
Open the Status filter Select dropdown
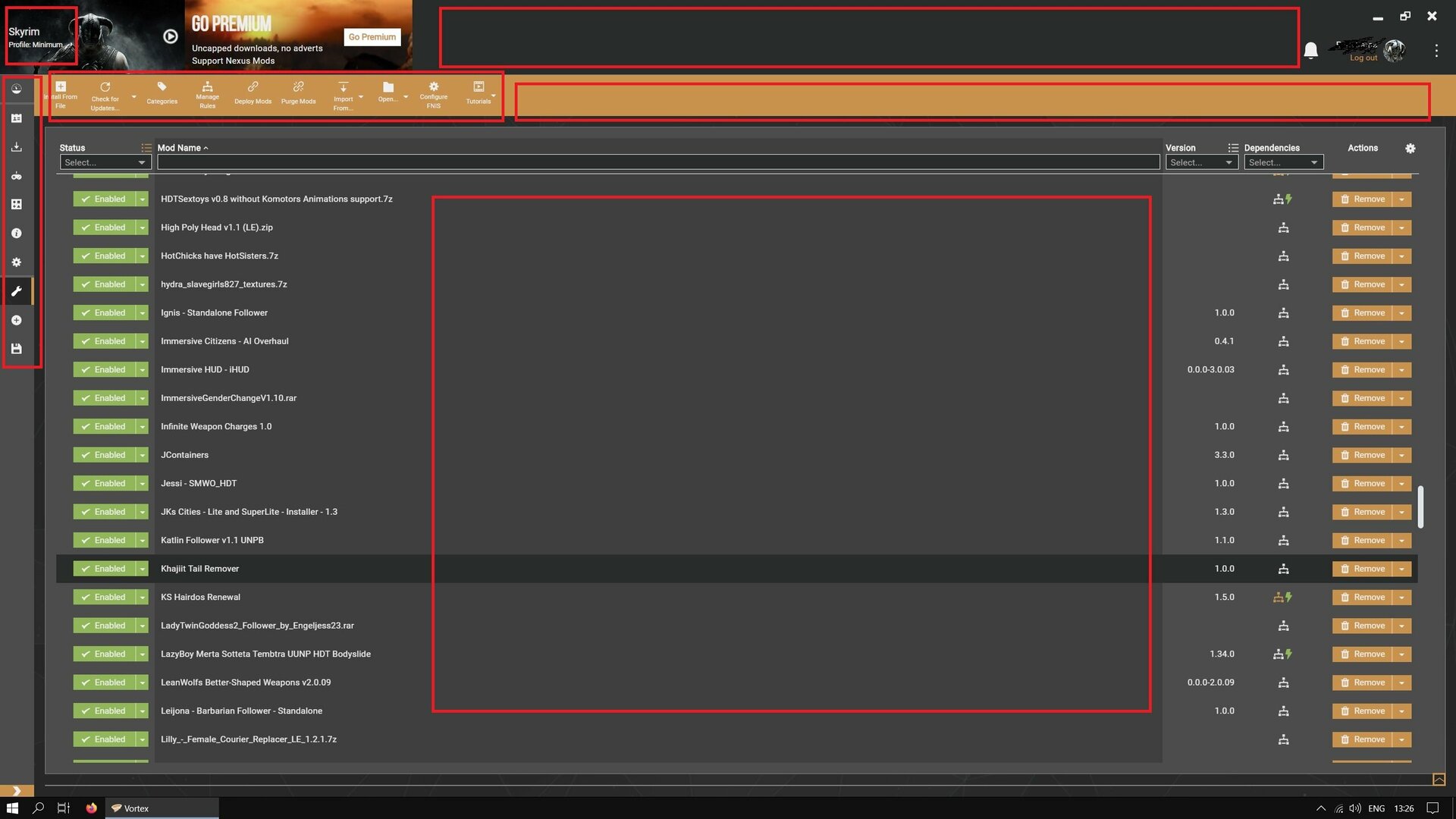click(105, 162)
